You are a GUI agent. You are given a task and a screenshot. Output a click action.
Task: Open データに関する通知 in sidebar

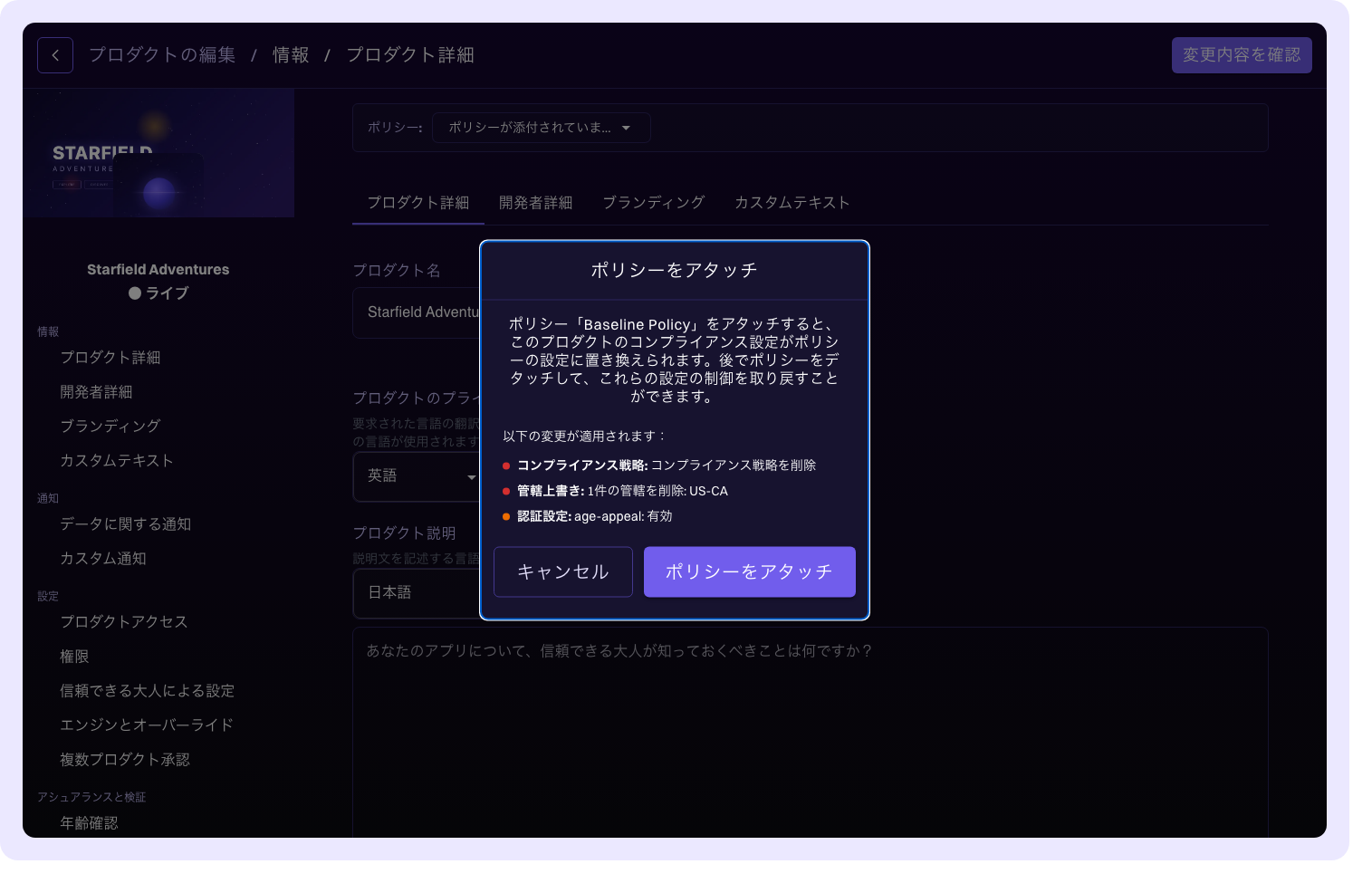pos(126,524)
